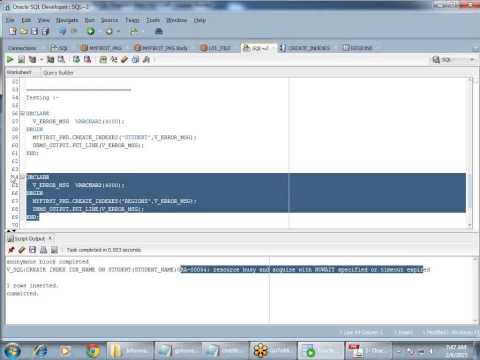Image resolution: width=480 pixels, height=360 pixels.
Task: Open the Run menu
Action: 89,20
